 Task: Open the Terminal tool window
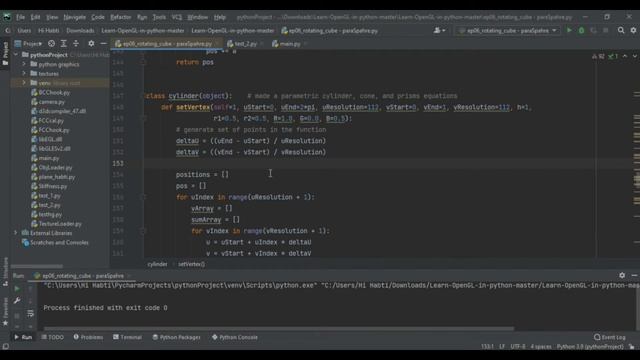127,337
